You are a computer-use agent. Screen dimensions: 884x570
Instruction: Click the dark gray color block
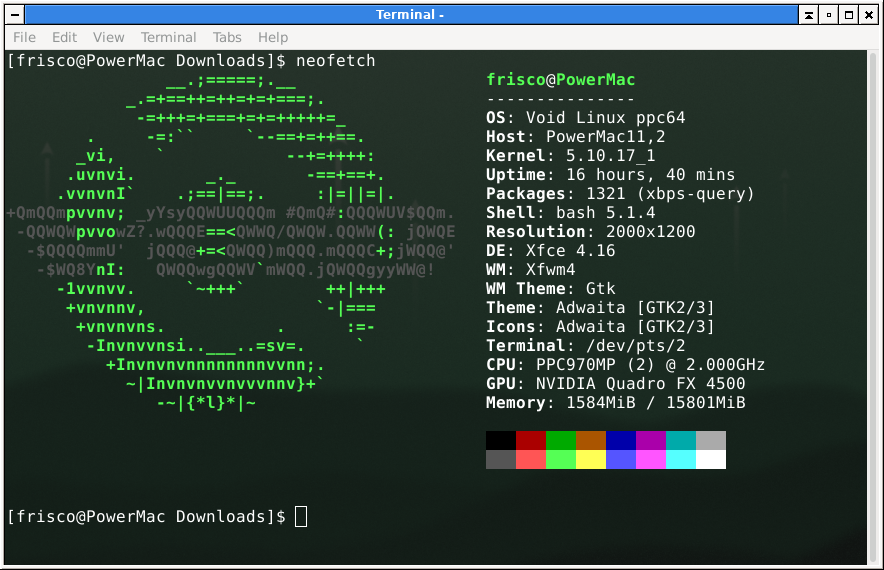click(x=501, y=459)
